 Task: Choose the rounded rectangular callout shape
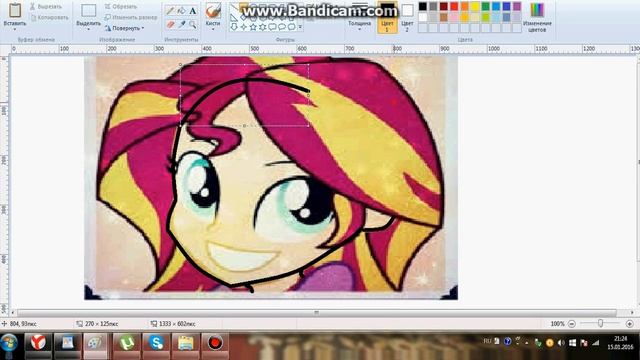(272, 27)
